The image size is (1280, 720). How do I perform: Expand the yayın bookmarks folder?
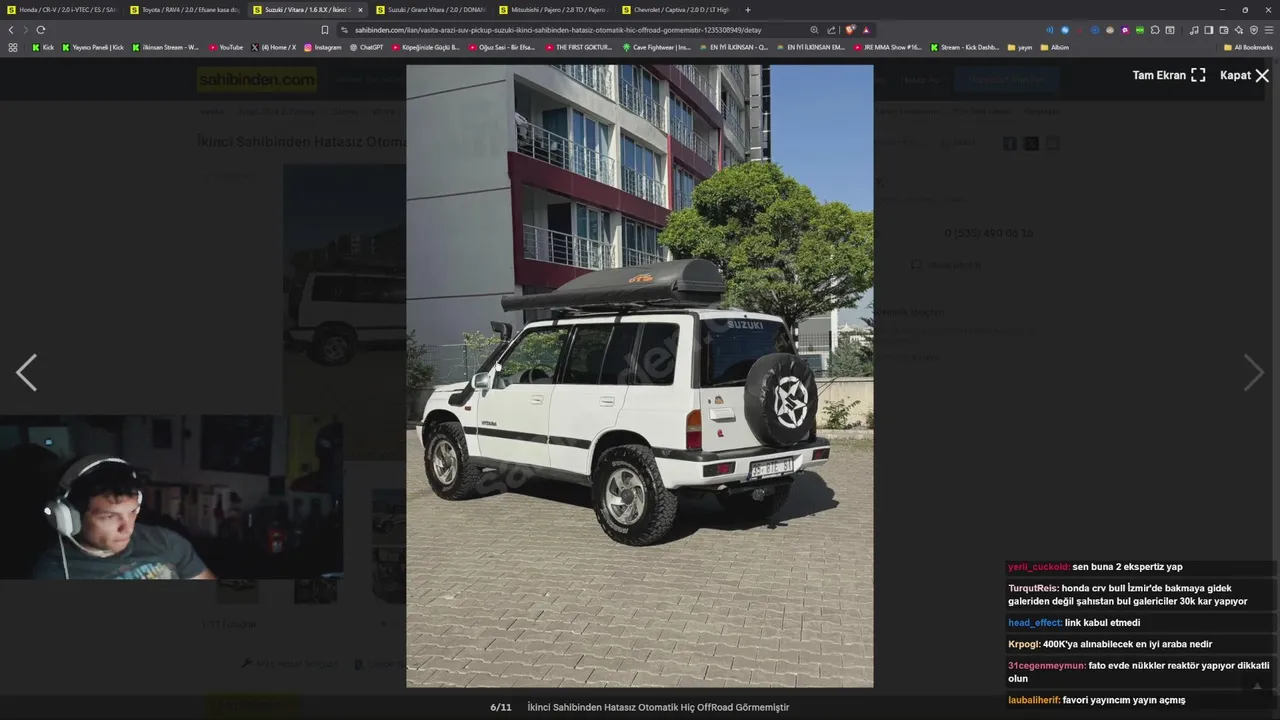click(1020, 47)
